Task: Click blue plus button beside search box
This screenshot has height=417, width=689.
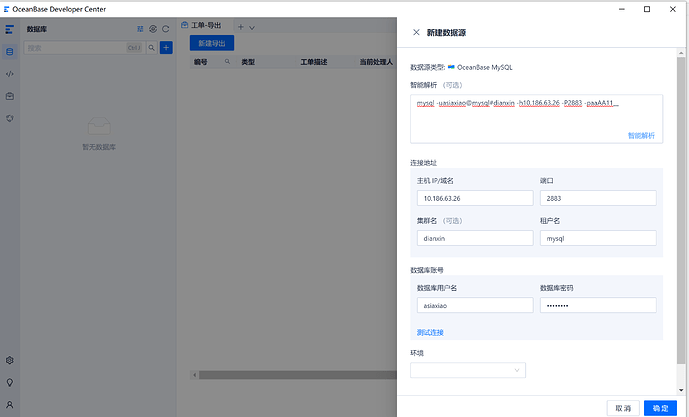Action: coord(166,47)
